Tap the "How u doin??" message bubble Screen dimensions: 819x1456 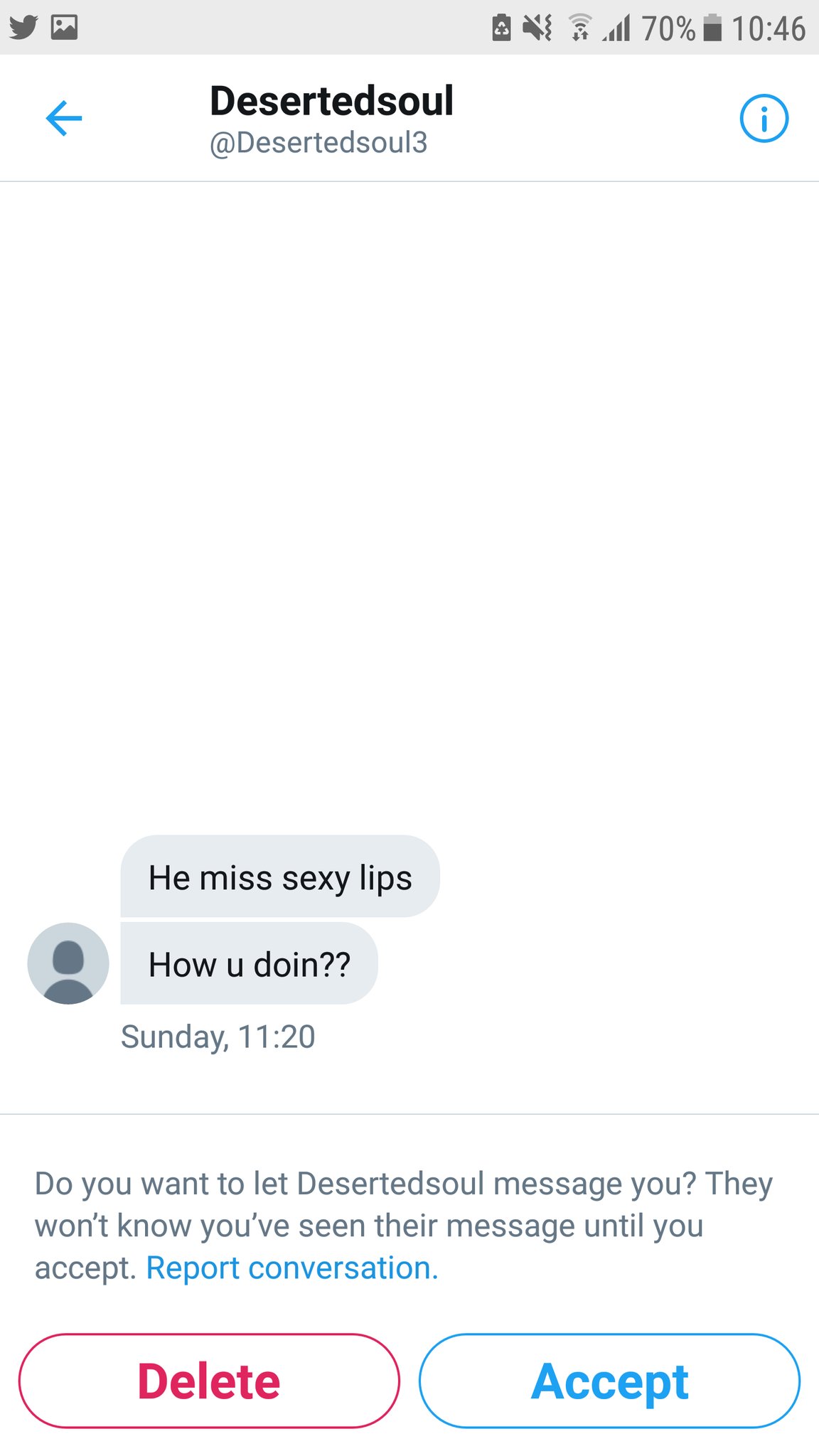point(249,965)
